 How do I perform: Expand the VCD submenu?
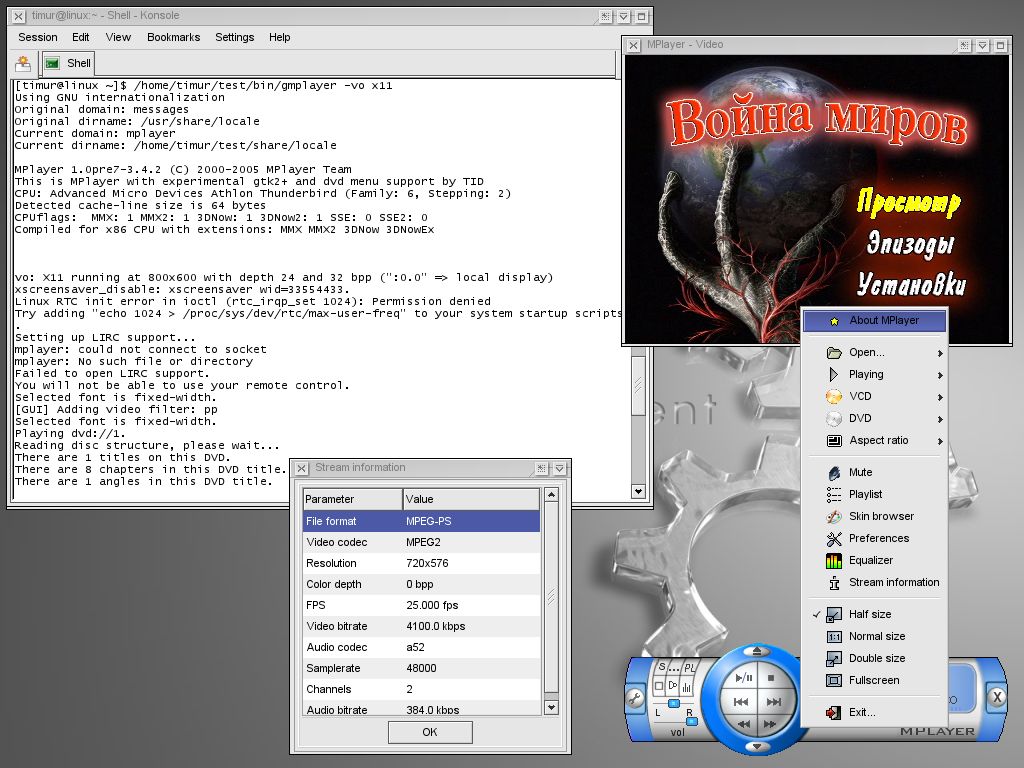pos(874,396)
